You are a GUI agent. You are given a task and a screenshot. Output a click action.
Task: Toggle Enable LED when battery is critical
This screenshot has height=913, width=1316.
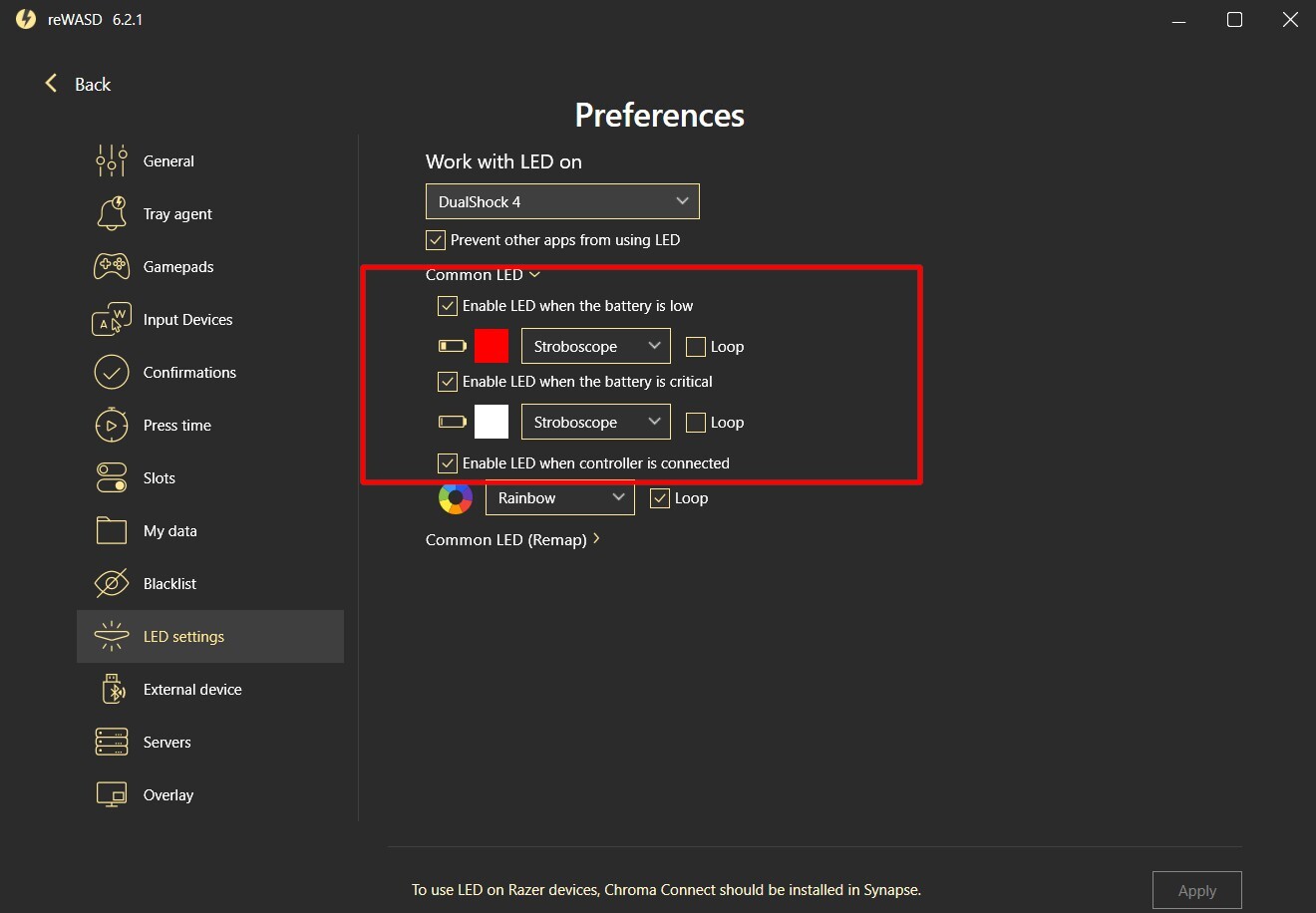click(x=448, y=382)
